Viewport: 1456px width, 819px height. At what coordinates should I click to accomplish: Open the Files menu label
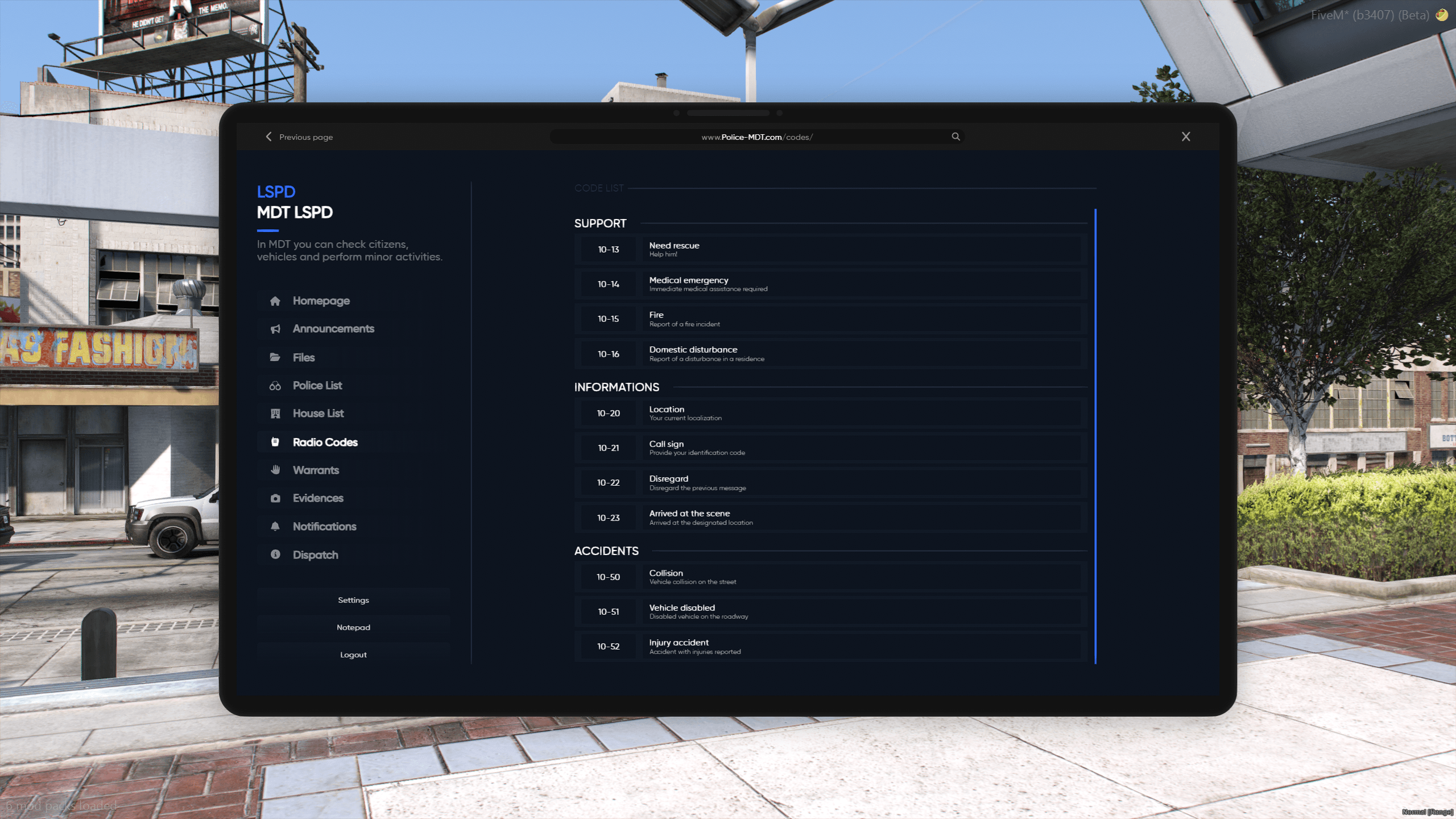[x=304, y=357]
